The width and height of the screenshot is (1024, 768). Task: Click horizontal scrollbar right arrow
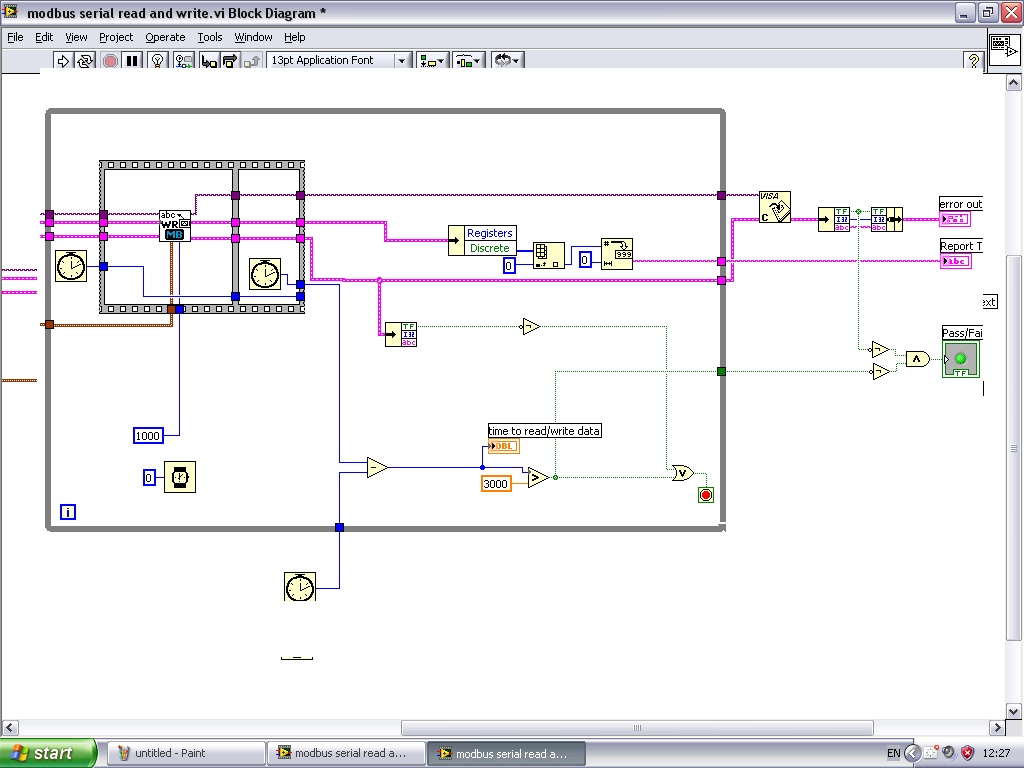point(997,727)
